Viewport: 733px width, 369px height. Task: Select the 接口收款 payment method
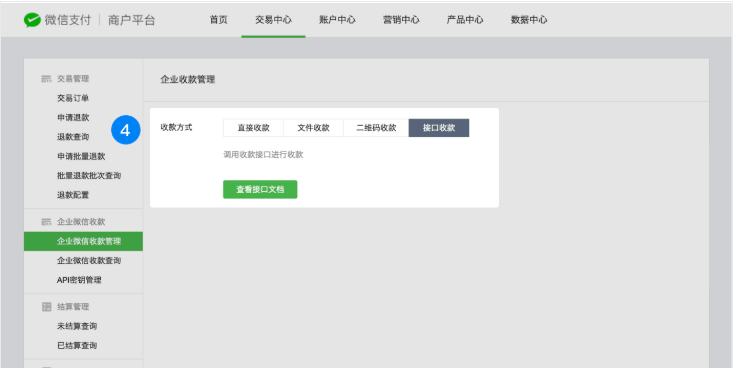point(439,128)
